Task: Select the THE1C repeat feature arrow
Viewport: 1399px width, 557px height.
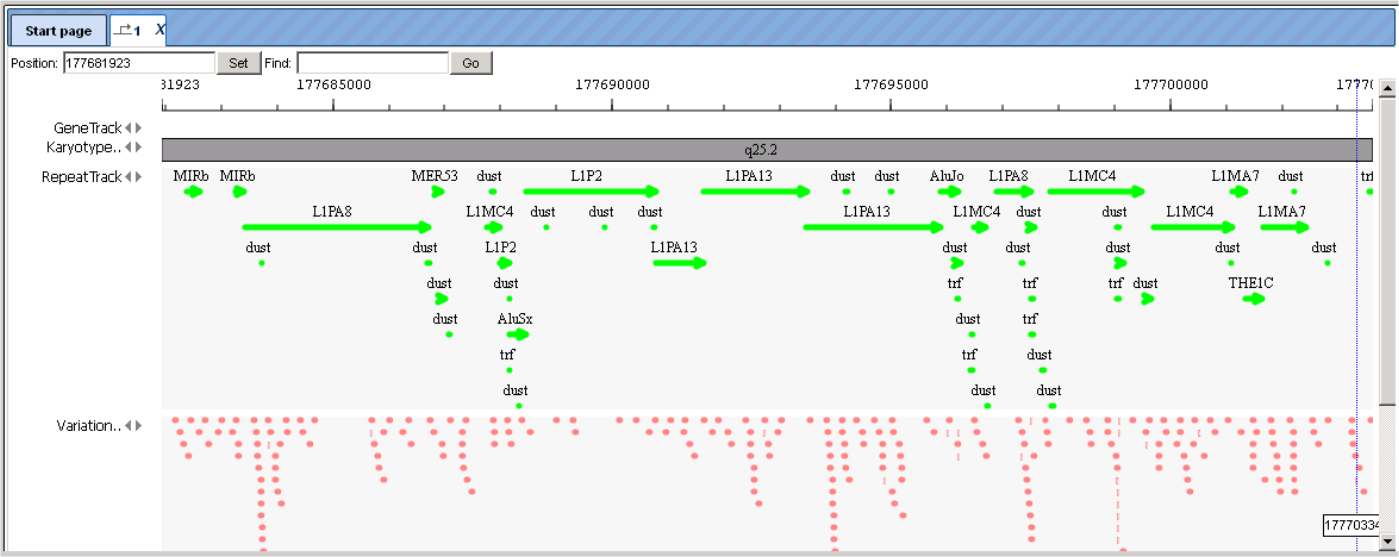Action: click(1254, 299)
